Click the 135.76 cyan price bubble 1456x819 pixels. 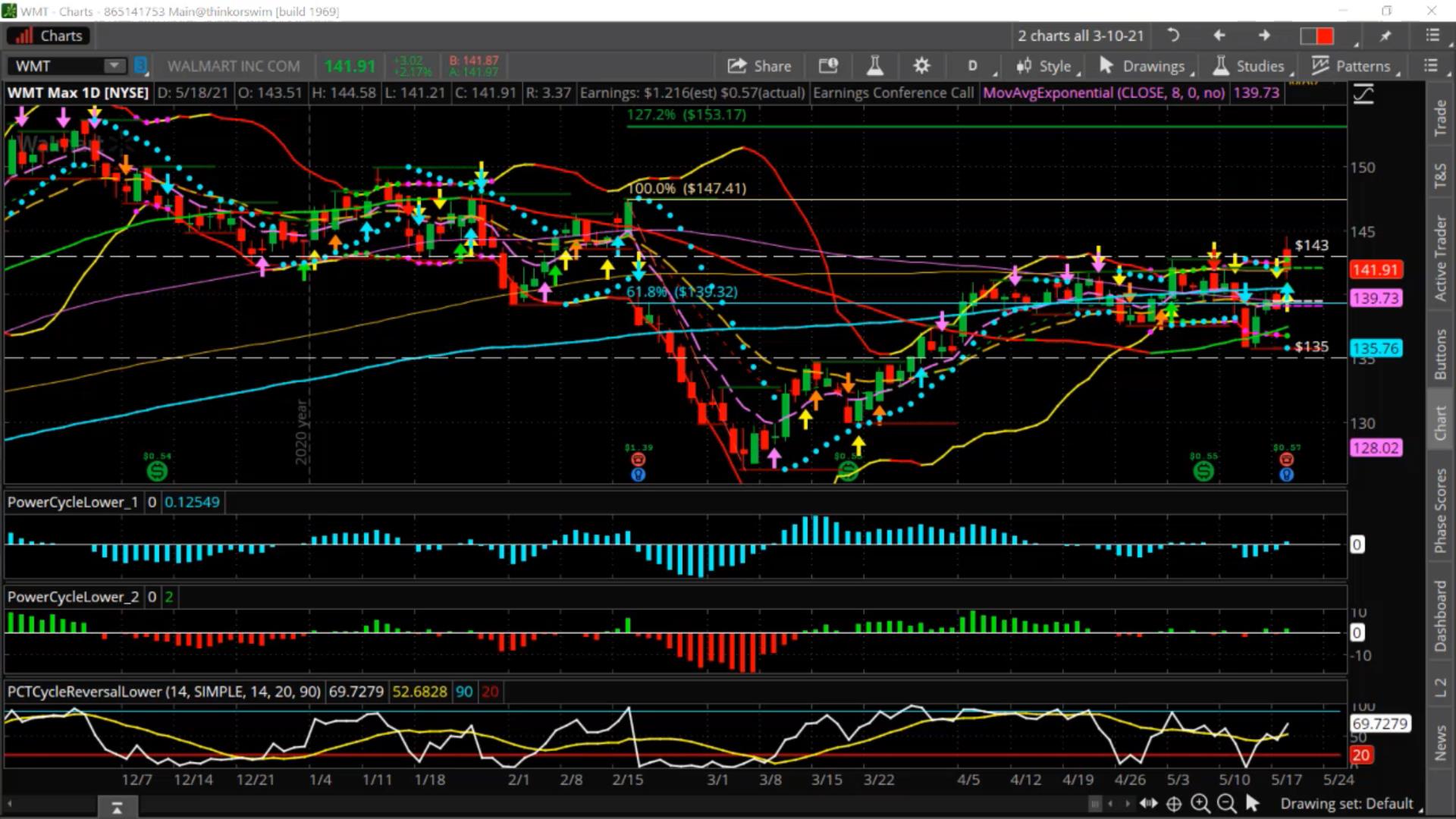click(1376, 349)
